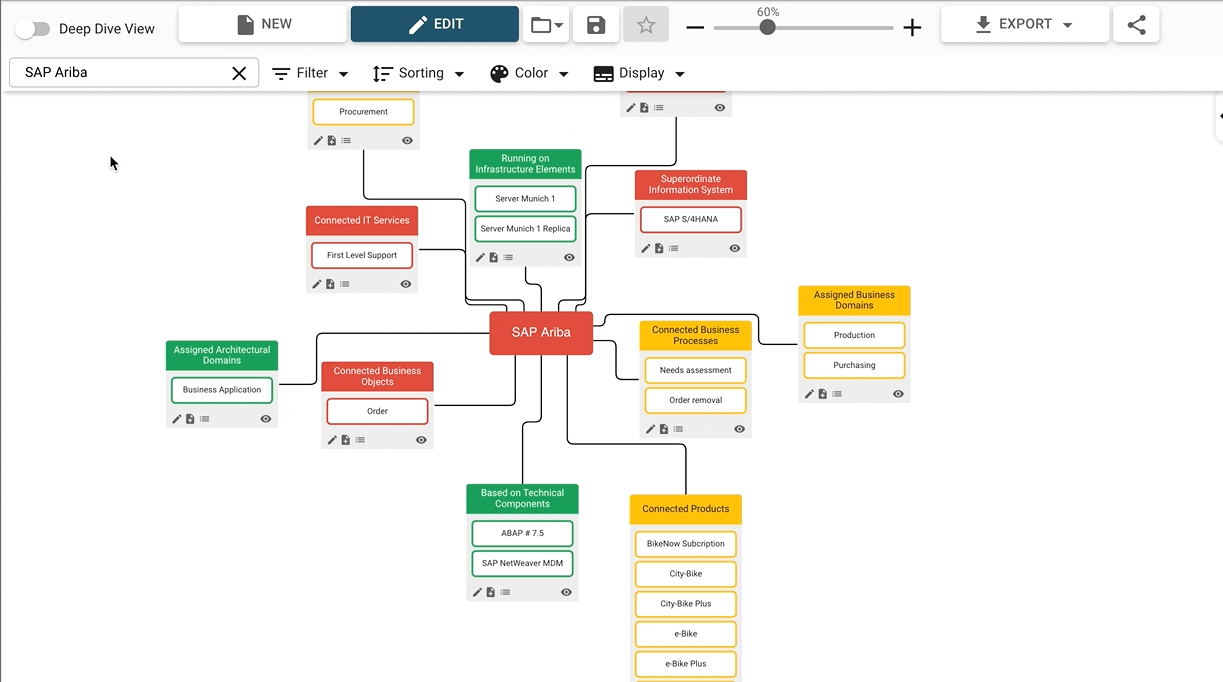Click the zoom in plus icon
The height and width of the screenshot is (682, 1223).
[x=912, y=28]
